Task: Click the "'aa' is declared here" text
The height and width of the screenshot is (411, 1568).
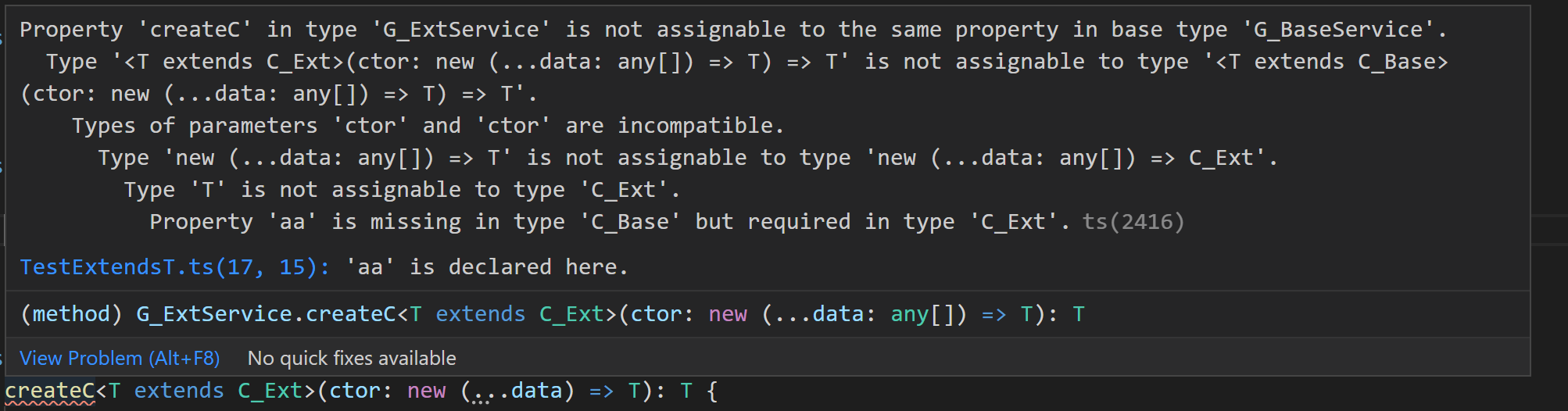Action: (x=492, y=267)
